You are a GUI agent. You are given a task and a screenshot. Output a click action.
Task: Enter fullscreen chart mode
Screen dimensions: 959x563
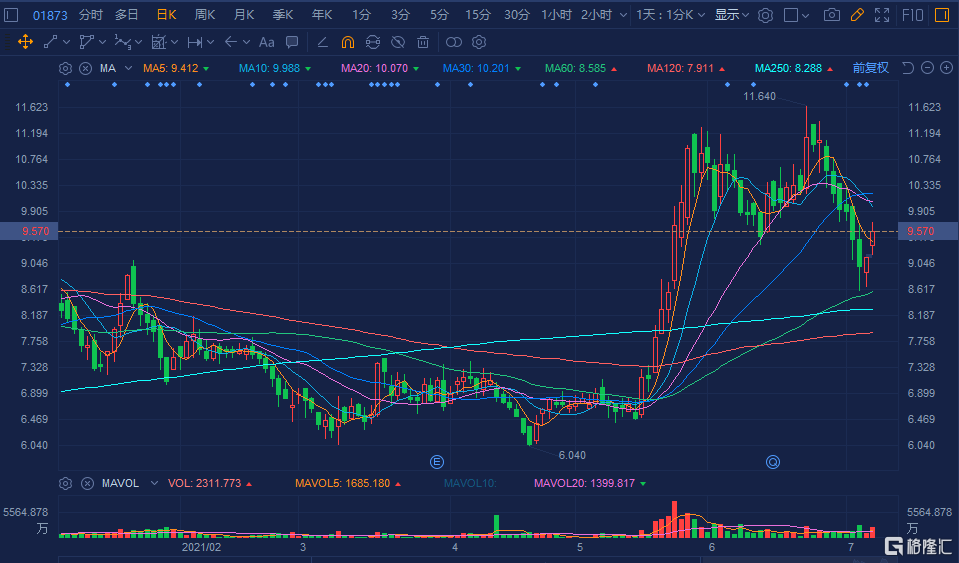pos(882,15)
